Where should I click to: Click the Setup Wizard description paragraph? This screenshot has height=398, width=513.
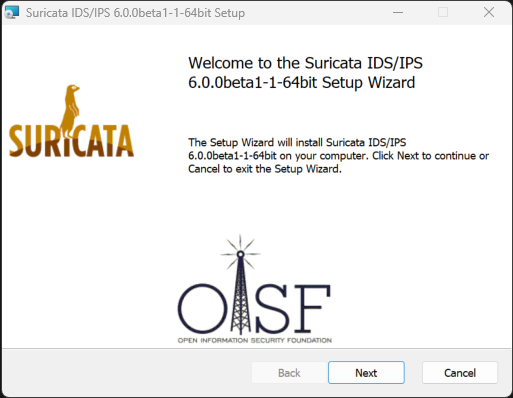(x=339, y=156)
